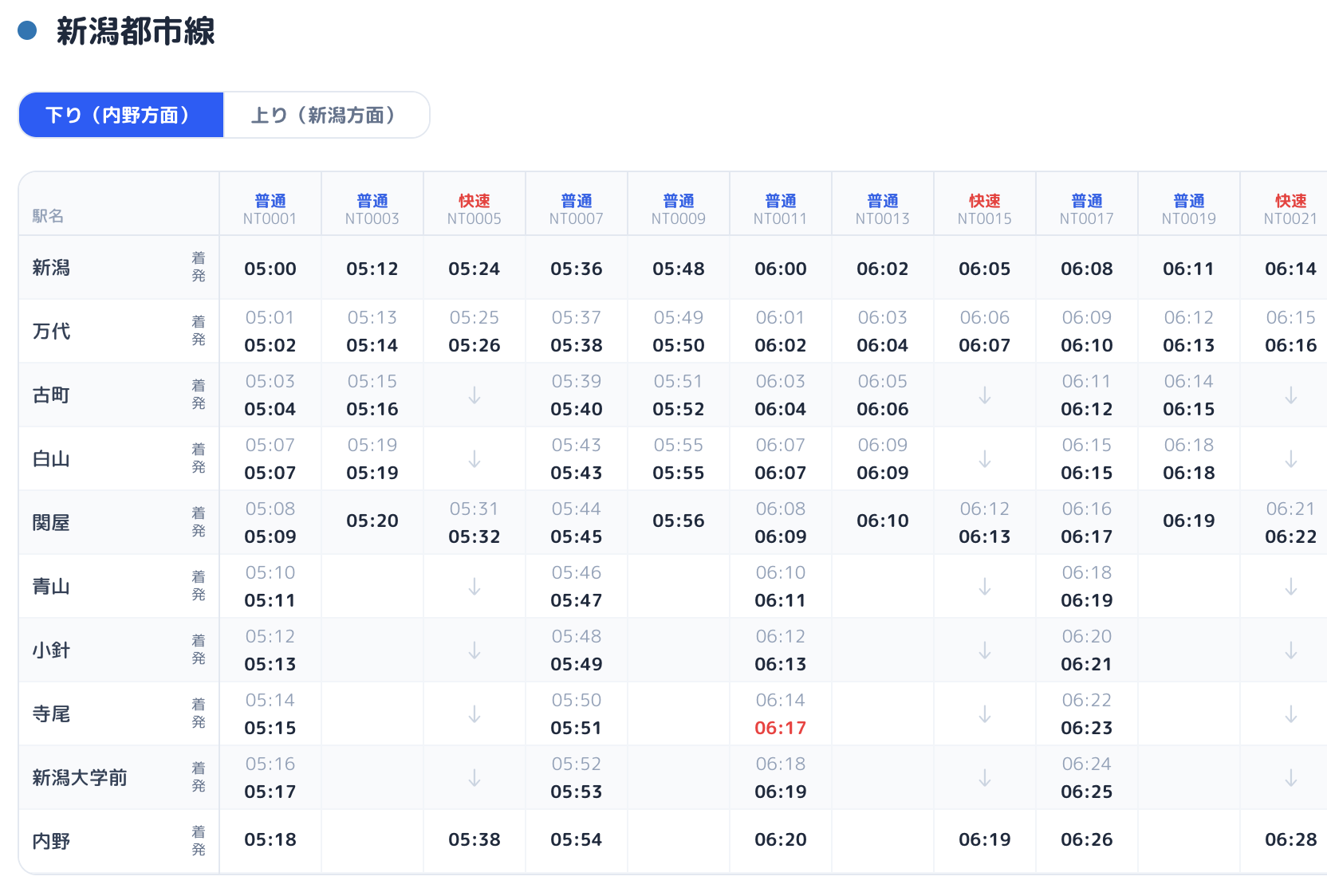Click the pass-through arrow for NT0005 at 白山

pos(474,459)
